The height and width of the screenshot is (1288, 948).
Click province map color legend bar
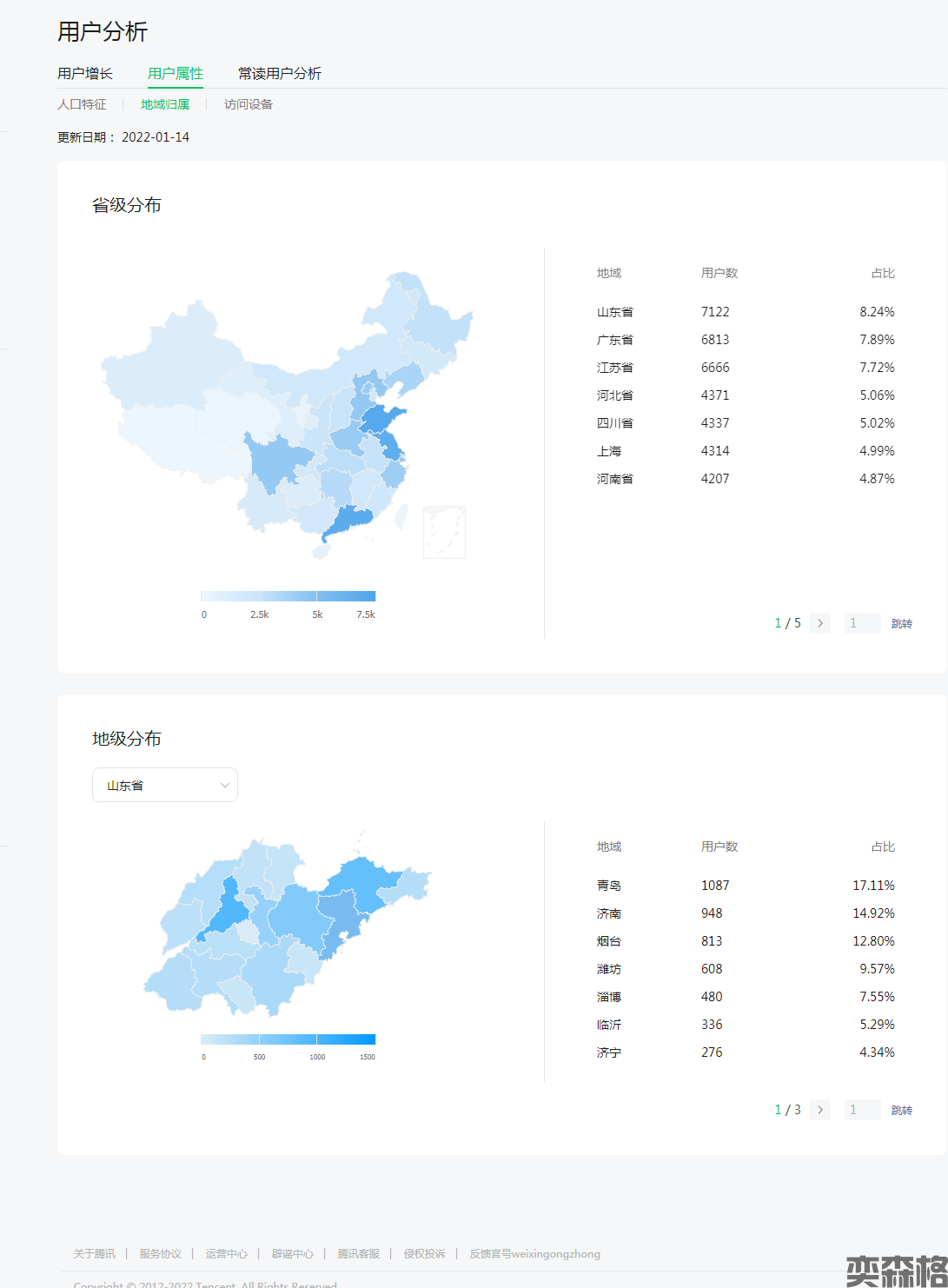click(288, 596)
